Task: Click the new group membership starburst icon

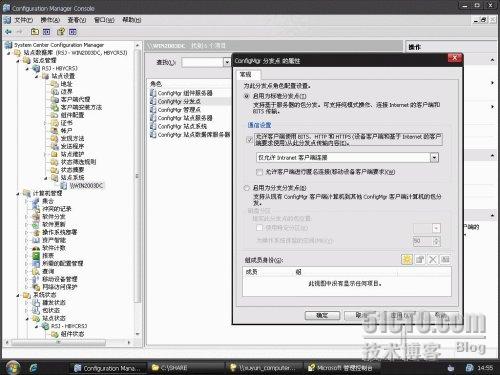Action: point(407,259)
